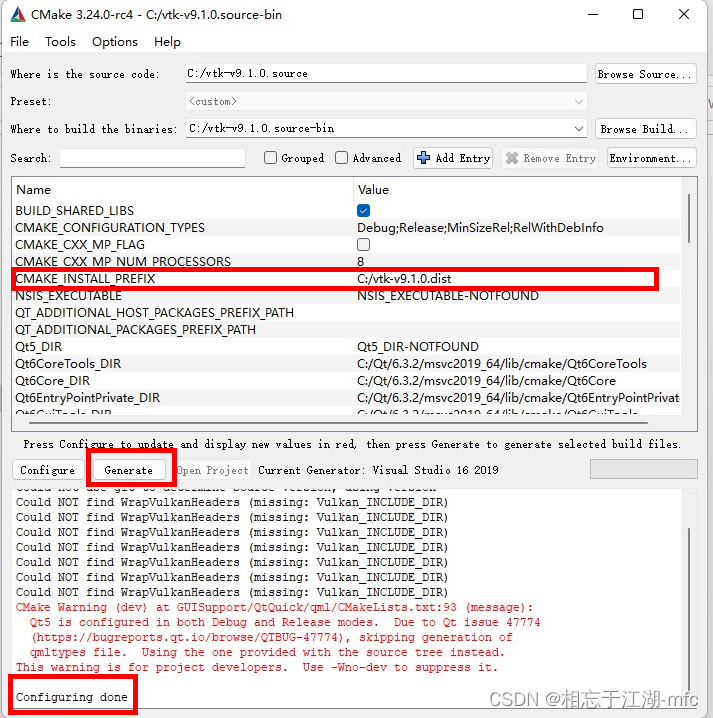Click the plus icon on Add Entry
Viewport: 713px width, 718px height.
click(x=424, y=158)
